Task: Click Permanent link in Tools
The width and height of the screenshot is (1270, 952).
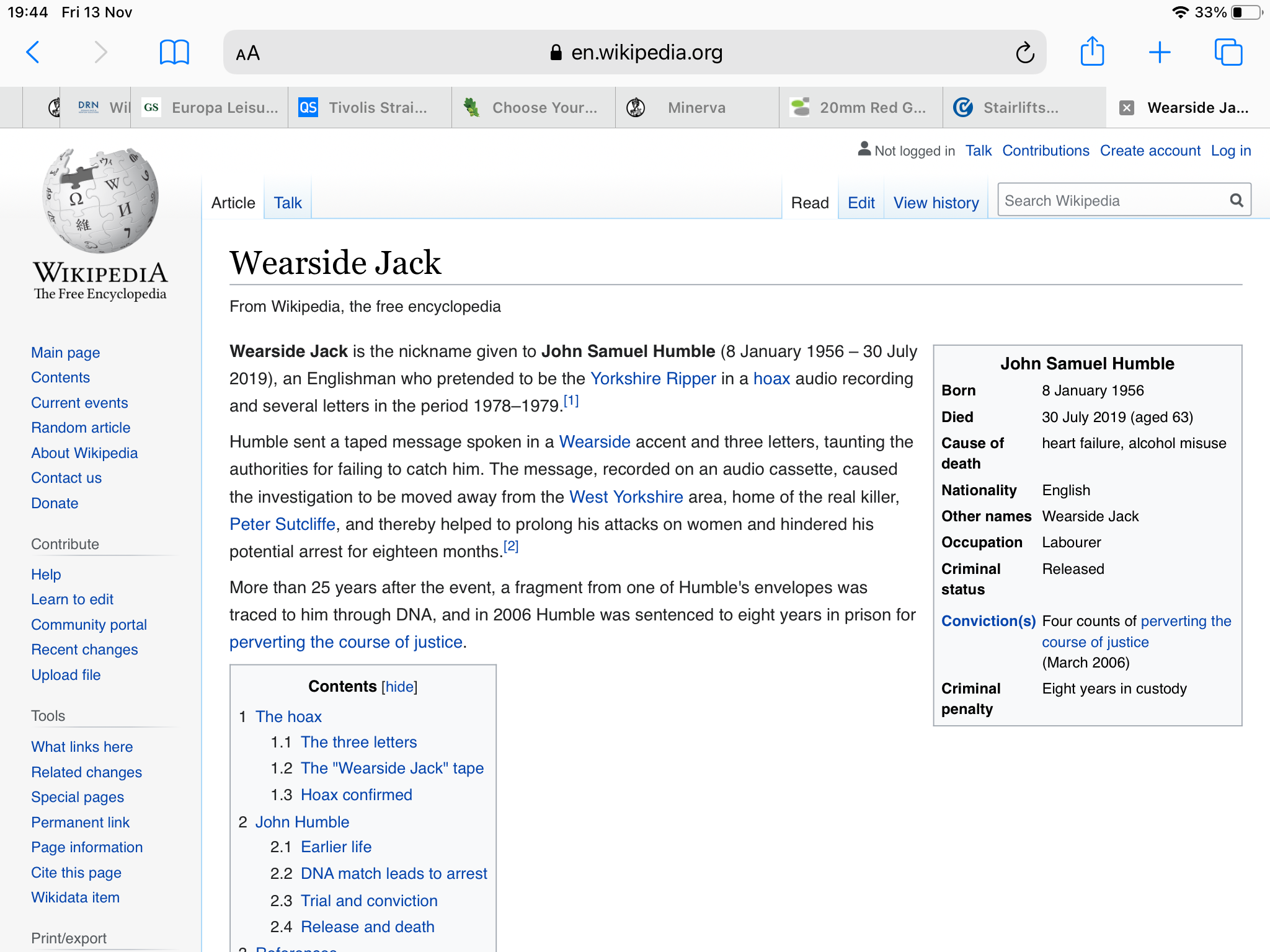Action: click(81, 822)
